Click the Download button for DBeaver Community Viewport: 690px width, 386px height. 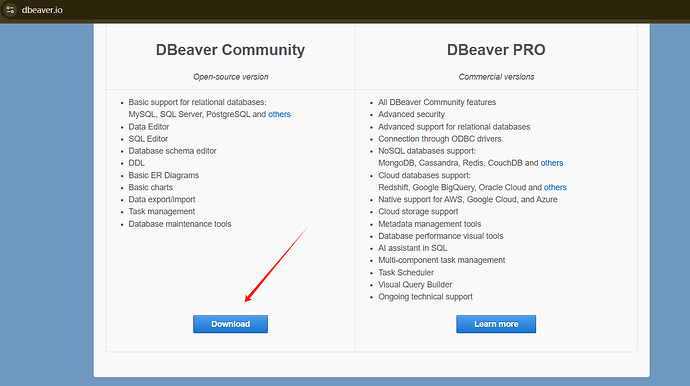(230, 324)
